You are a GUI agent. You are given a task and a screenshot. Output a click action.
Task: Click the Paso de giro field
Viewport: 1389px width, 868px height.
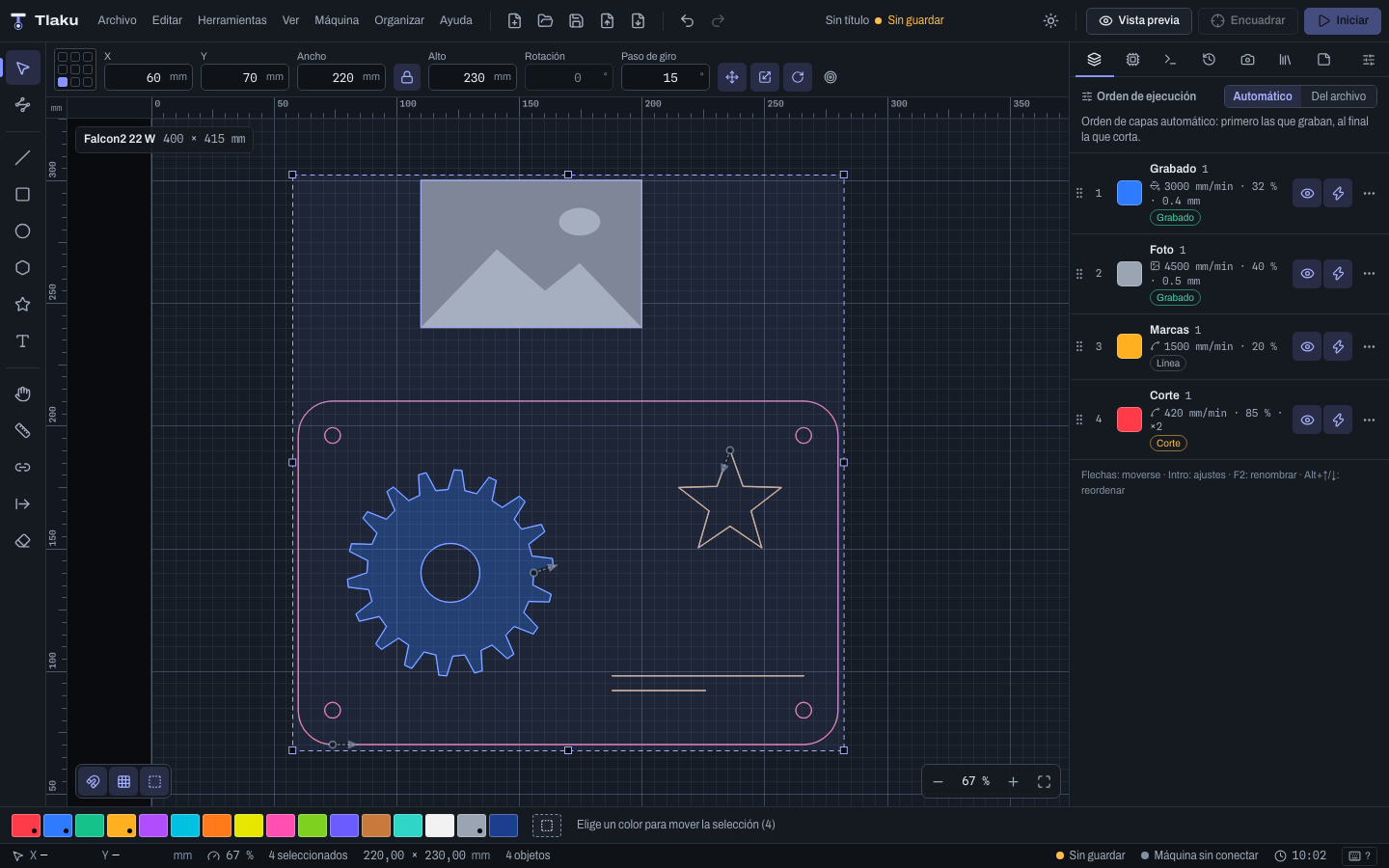point(666,77)
